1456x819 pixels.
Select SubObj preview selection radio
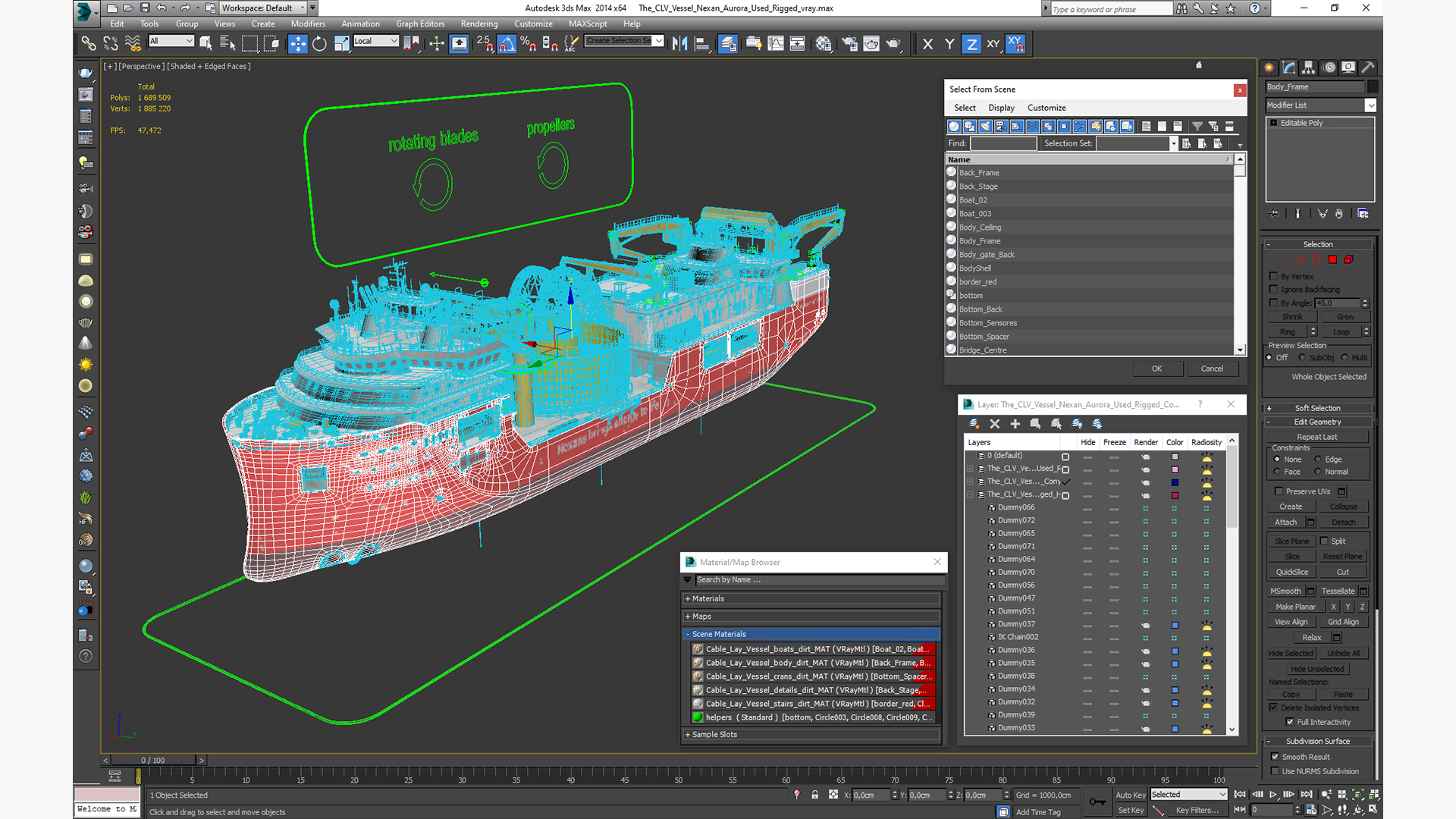[1302, 358]
